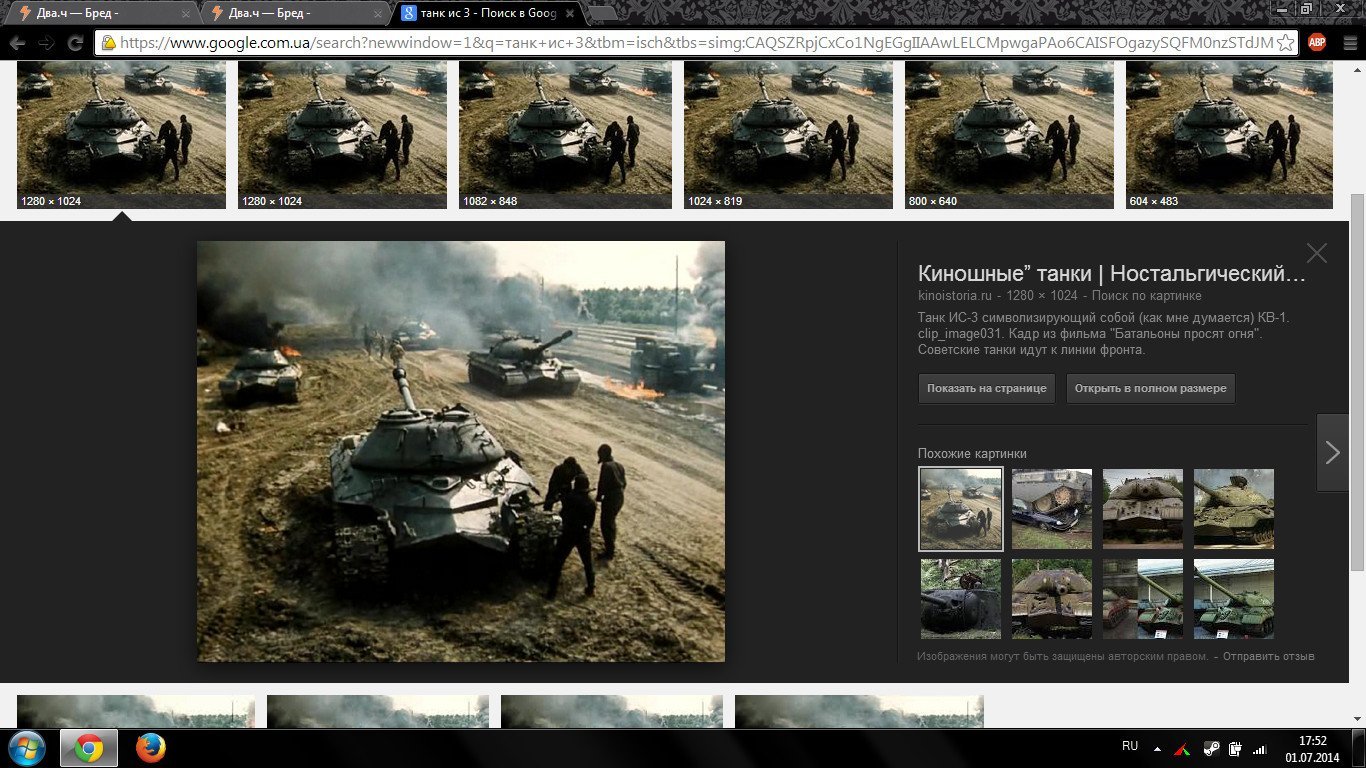Select similar image of tank crushing car
The image size is (1366, 768).
(1052, 508)
